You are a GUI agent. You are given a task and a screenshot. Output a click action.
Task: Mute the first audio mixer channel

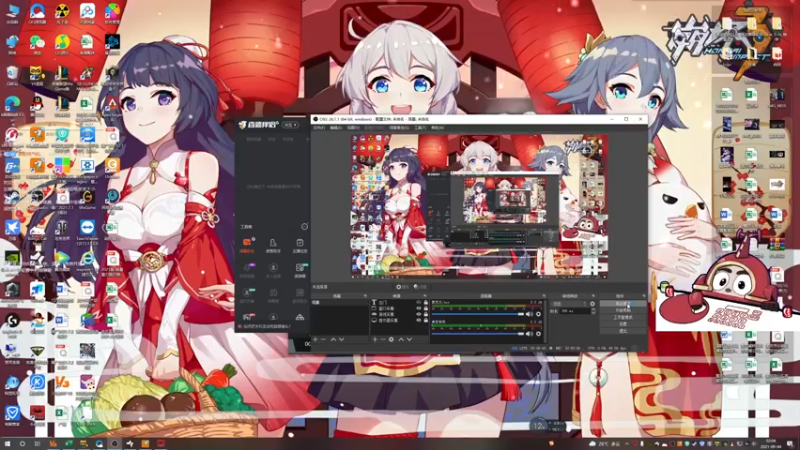(x=529, y=314)
